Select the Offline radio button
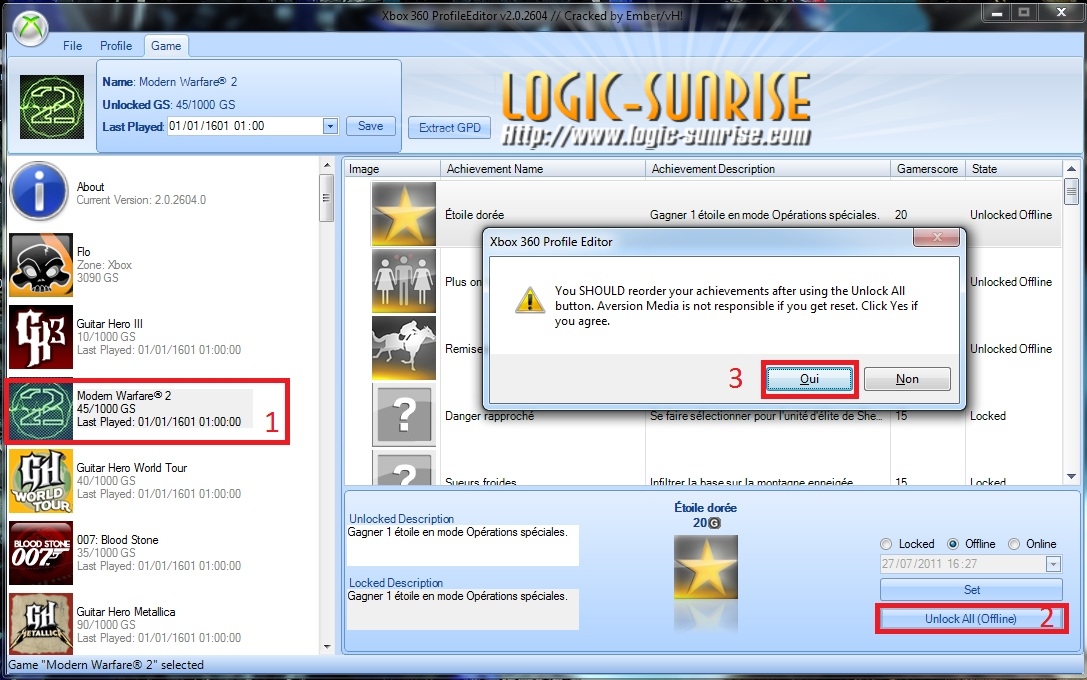 click(x=953, y=544)
